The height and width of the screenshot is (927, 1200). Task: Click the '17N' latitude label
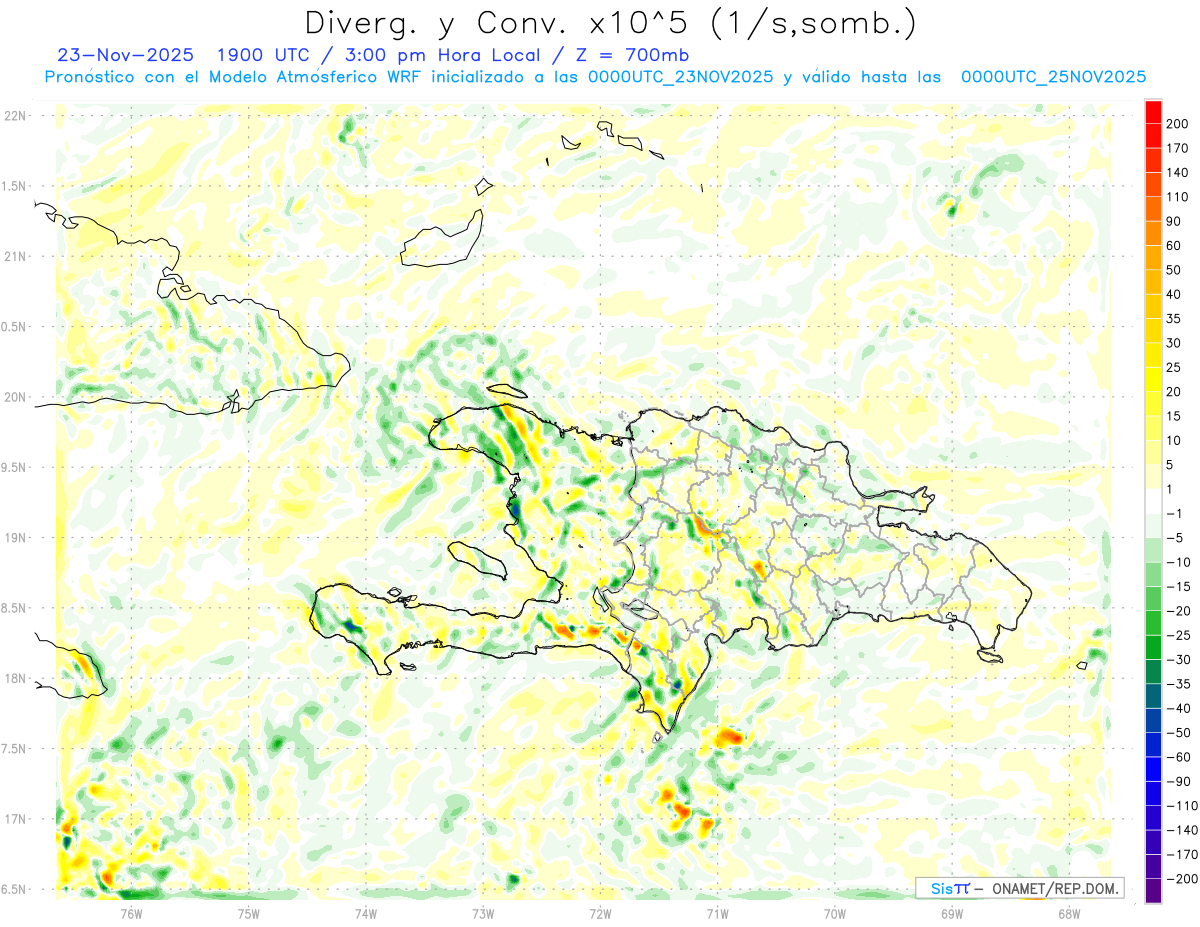[x=15, y=819]
